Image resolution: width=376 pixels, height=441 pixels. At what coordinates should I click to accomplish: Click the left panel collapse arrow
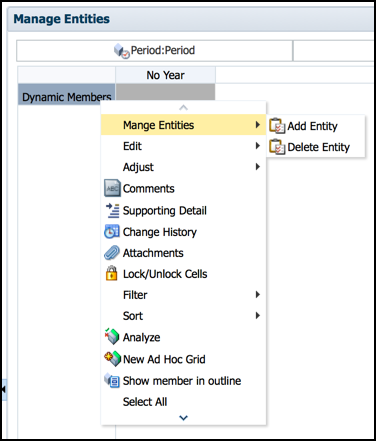[3, 389]
